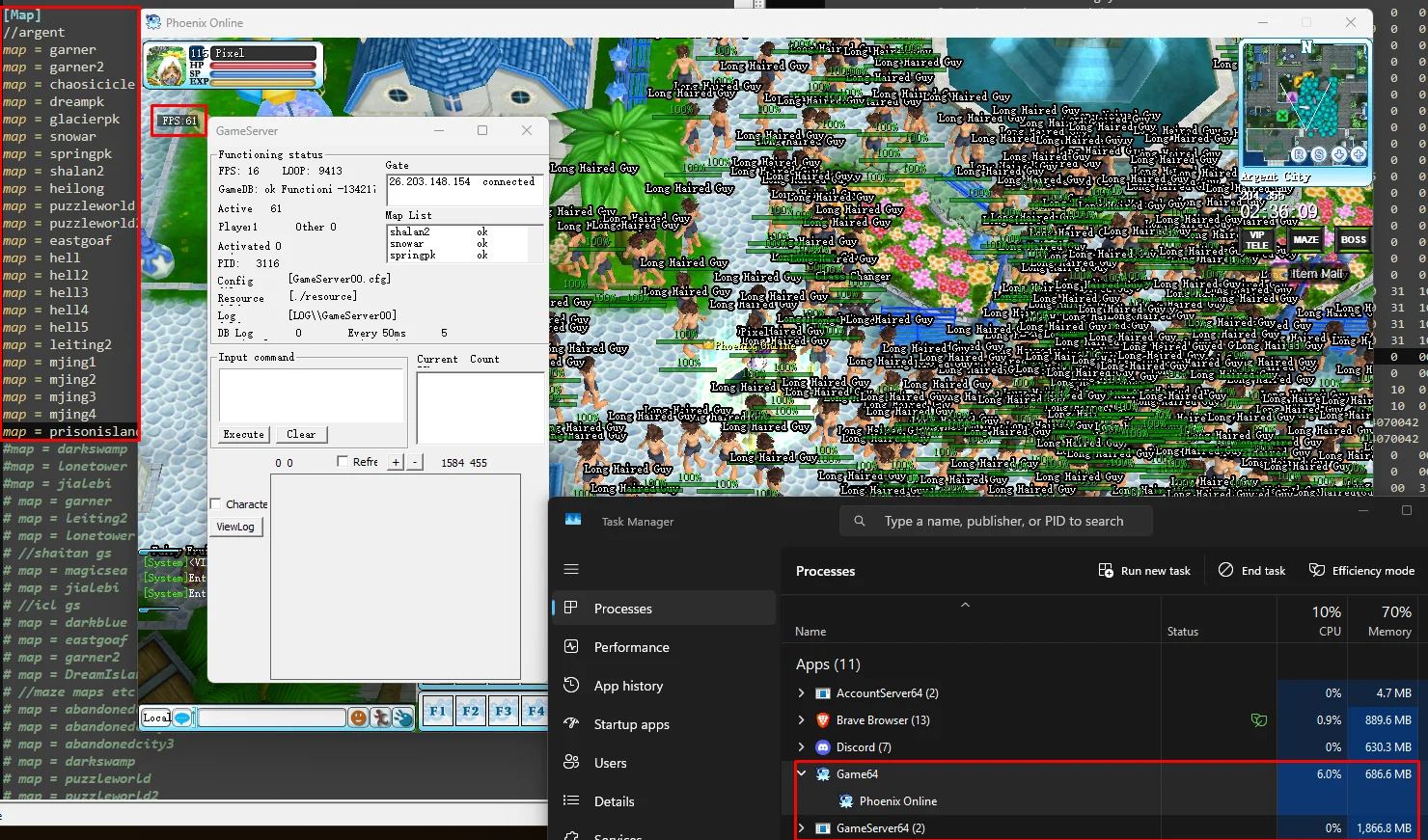This screenshot has height=840, width=1428.
Task: Click the minimap R button
Action: pyautogui.click(x=1299, y=154)
